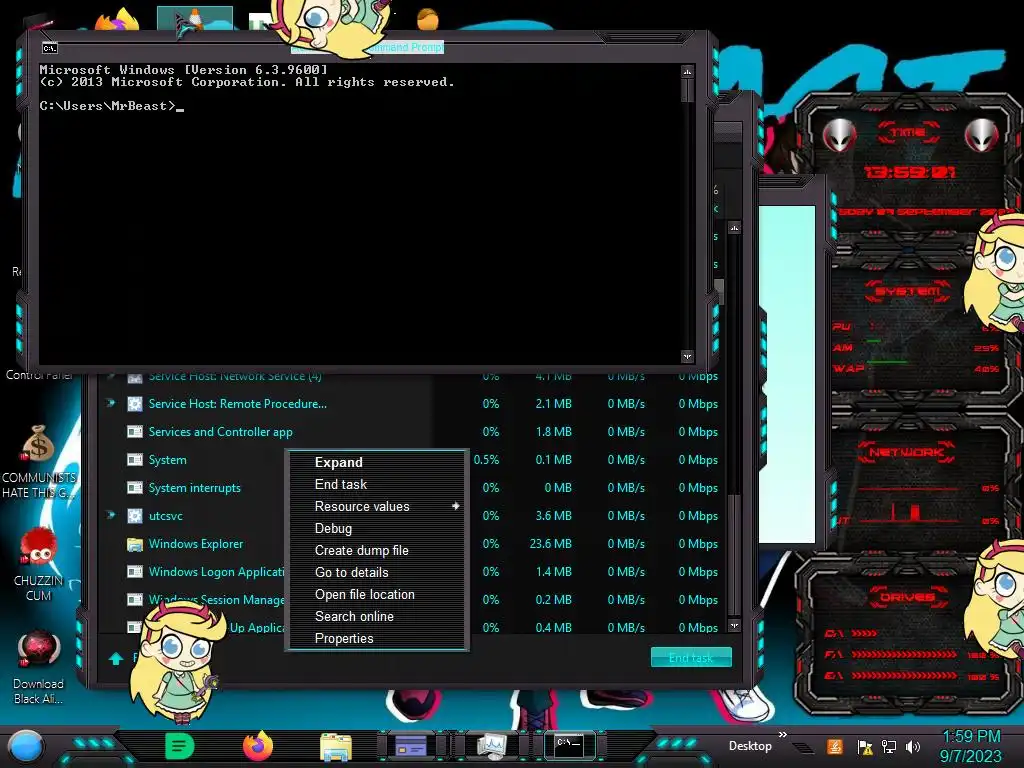Click Task Manager scrollbar up arrow

tap(734, 229)
